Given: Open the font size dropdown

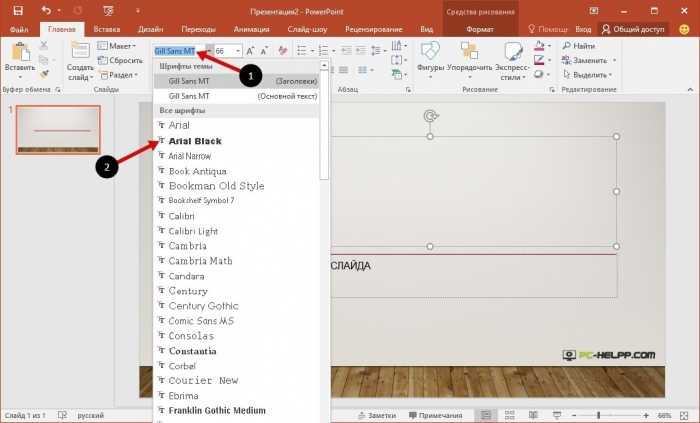Looking at the screenshot, I should pyautogui.click(x=238, y=51).
